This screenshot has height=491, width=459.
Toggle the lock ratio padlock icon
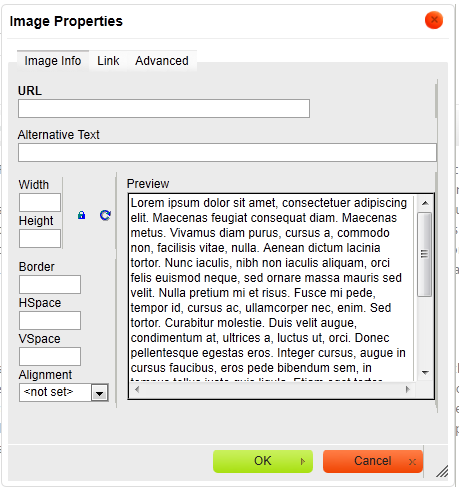coord(81,215)
